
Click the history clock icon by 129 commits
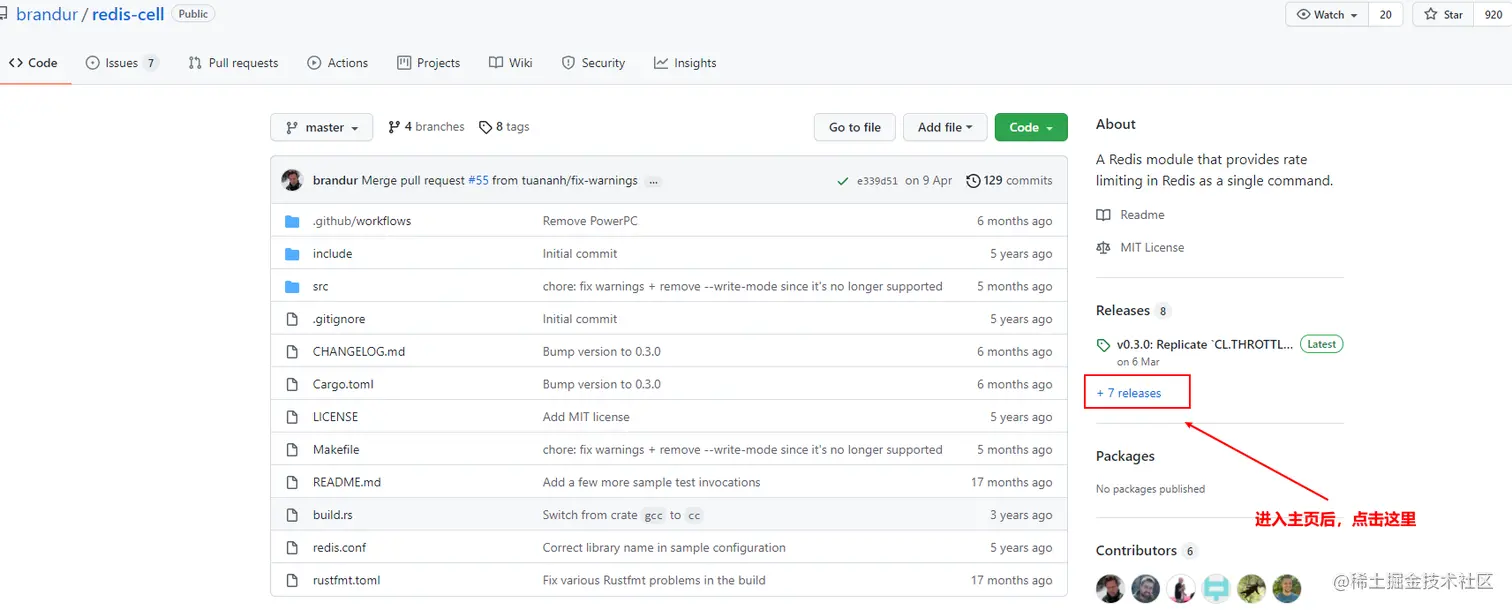[973, 181]
